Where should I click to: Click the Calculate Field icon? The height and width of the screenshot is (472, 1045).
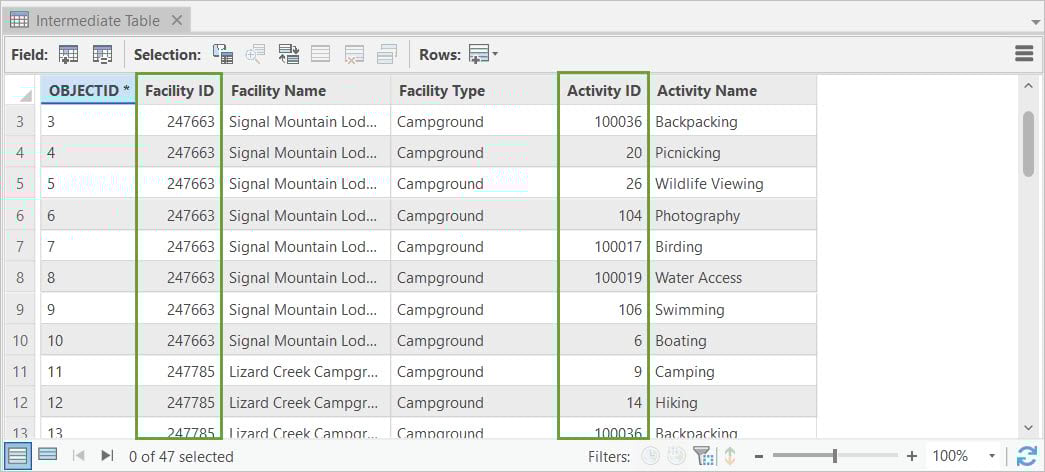(103, 54)
